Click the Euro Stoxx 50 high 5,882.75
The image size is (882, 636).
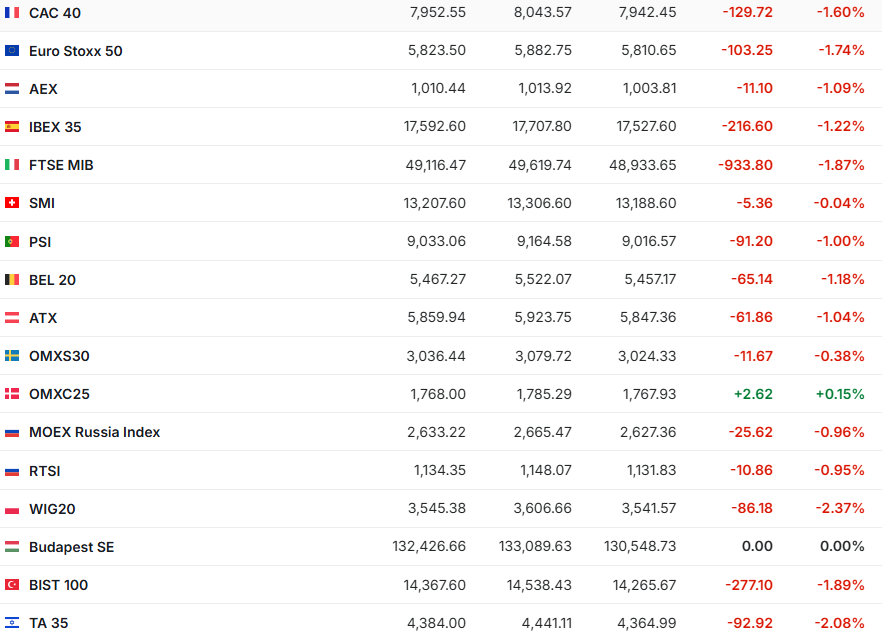tap(543, 51)
